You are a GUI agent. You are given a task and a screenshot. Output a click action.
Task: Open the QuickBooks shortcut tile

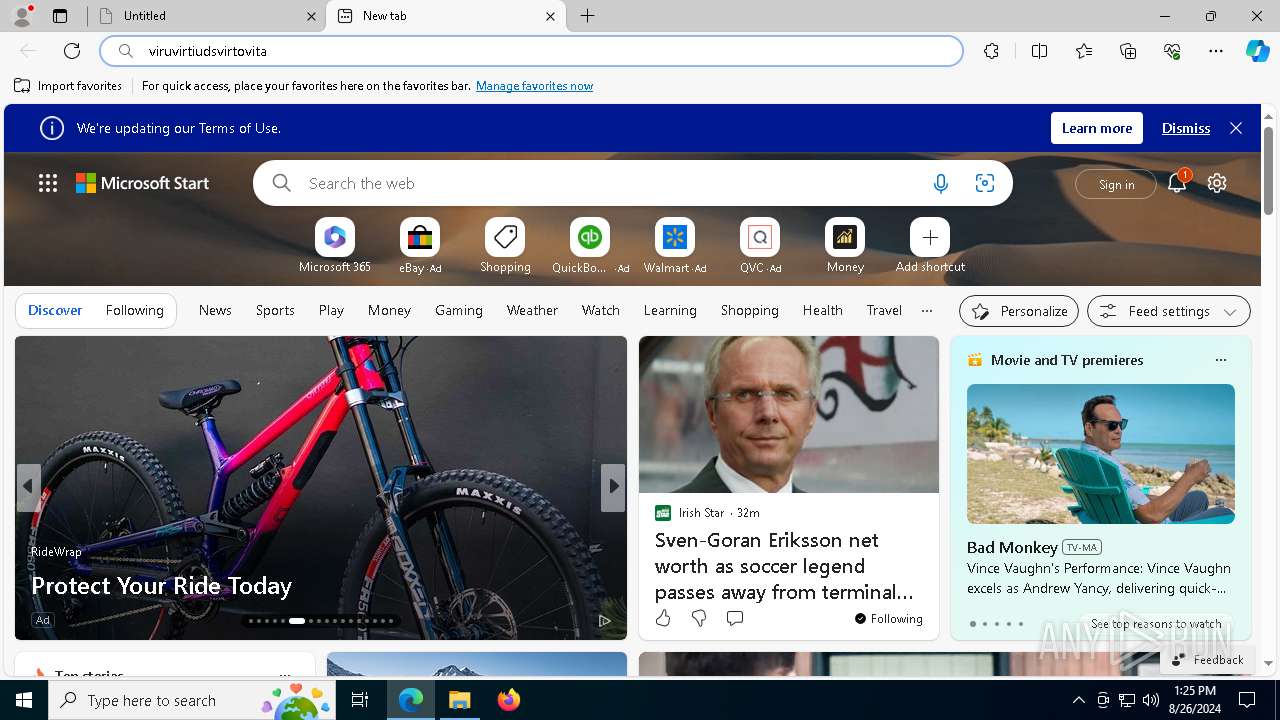(590, 245)
